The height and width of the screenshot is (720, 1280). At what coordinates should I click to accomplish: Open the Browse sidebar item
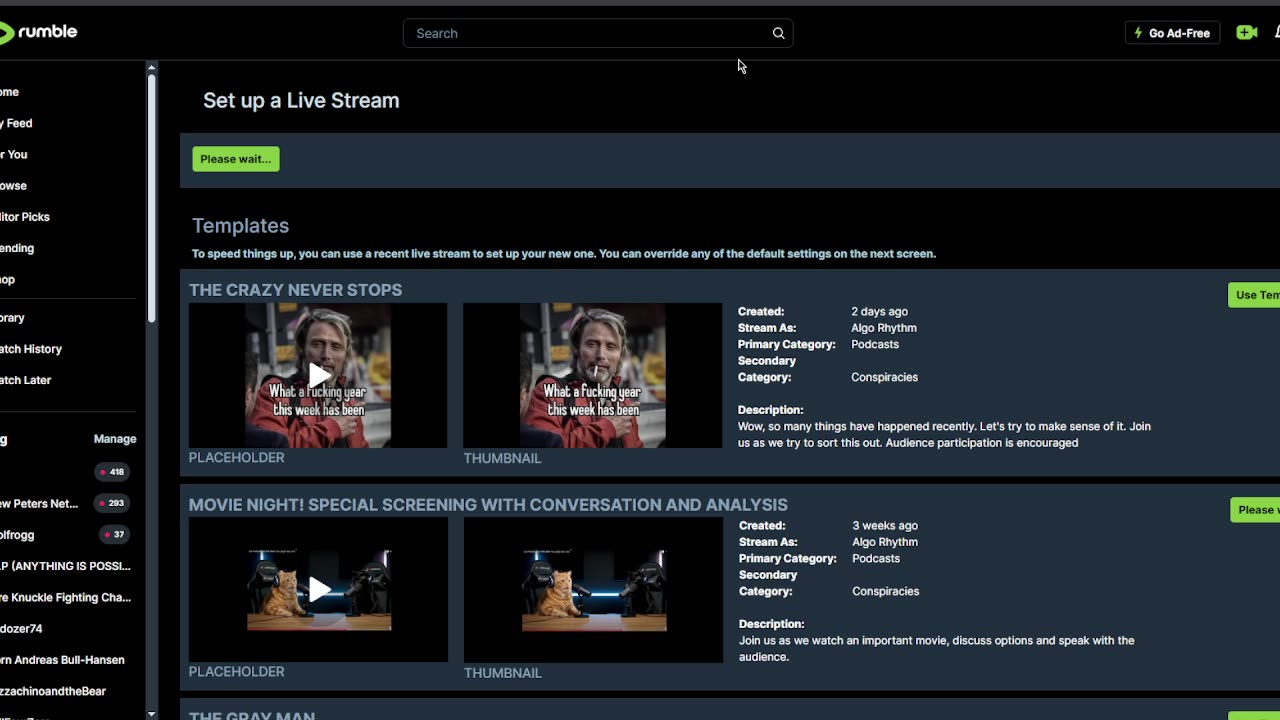click(x=14, y=185)
